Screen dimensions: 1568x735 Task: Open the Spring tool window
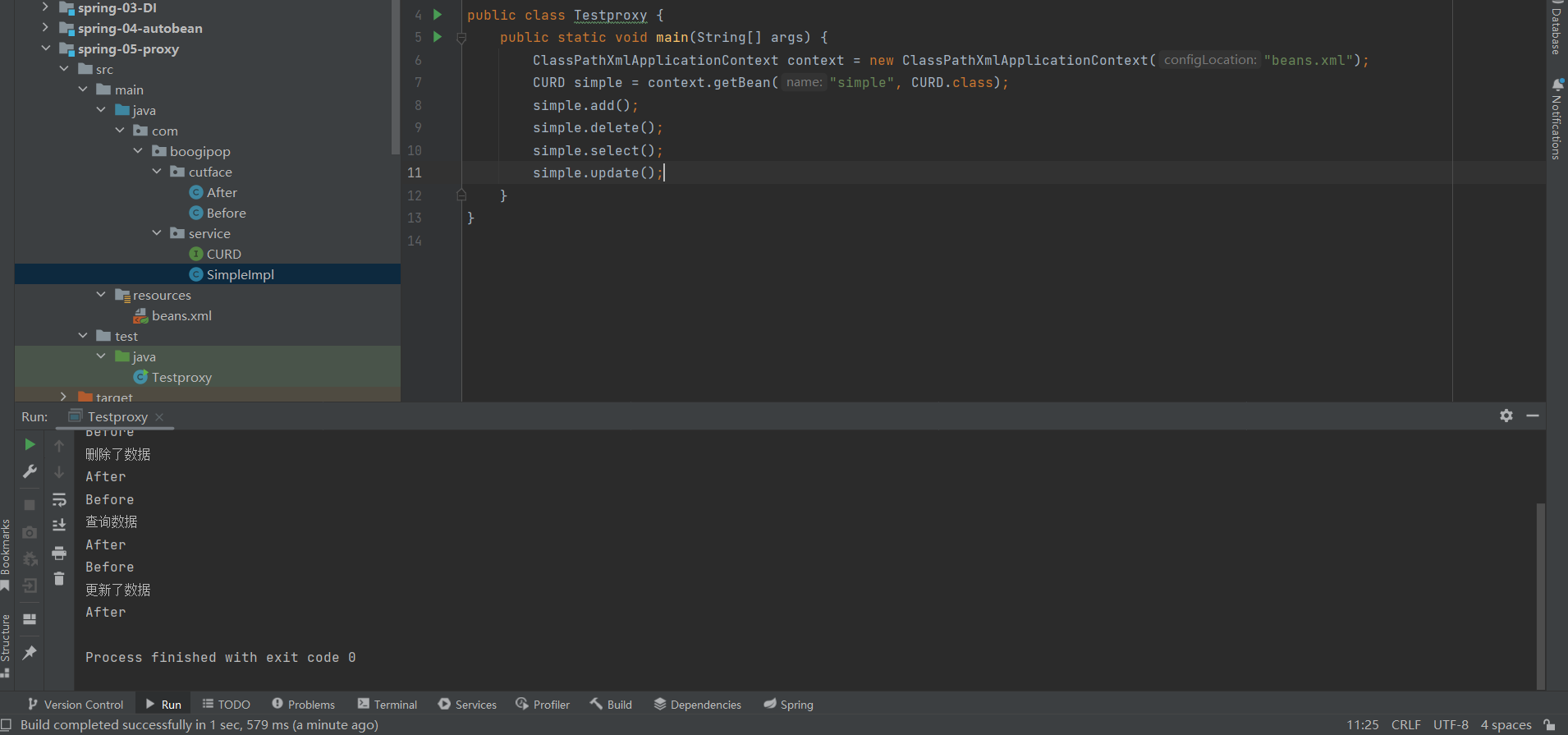[x=788, y=705]
